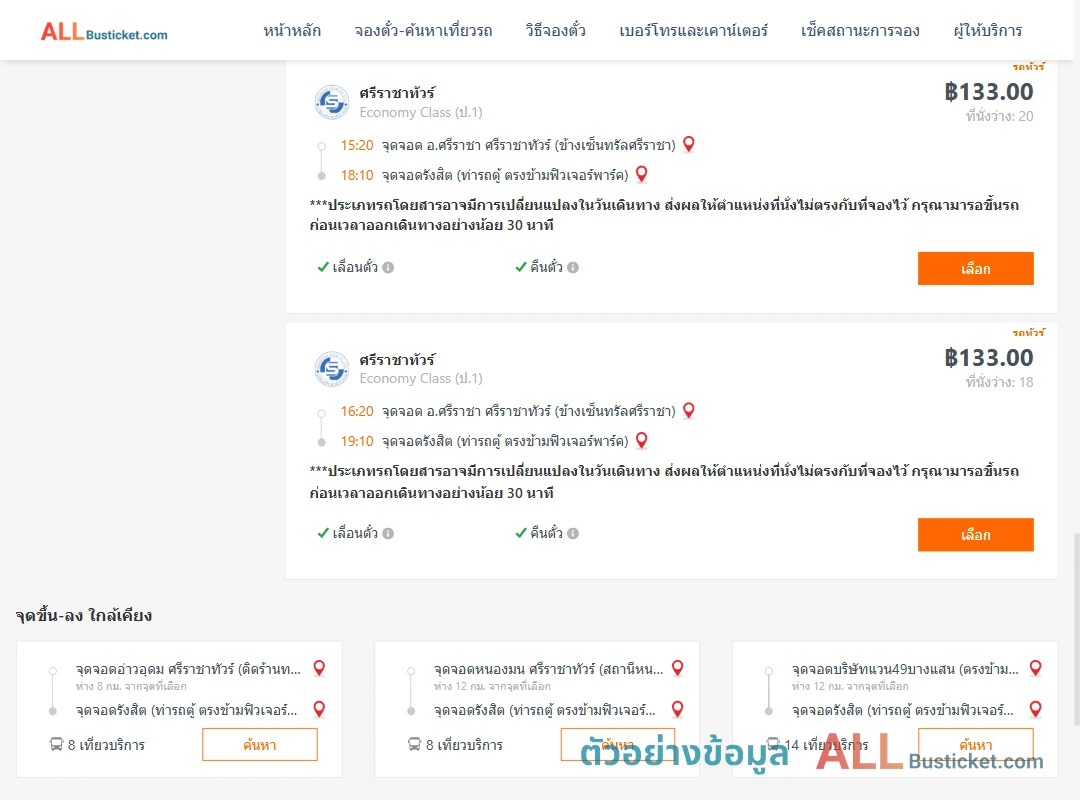
Task: Click the ที่นั่งว่าง: 20 seats text
Action: [999, 116]
